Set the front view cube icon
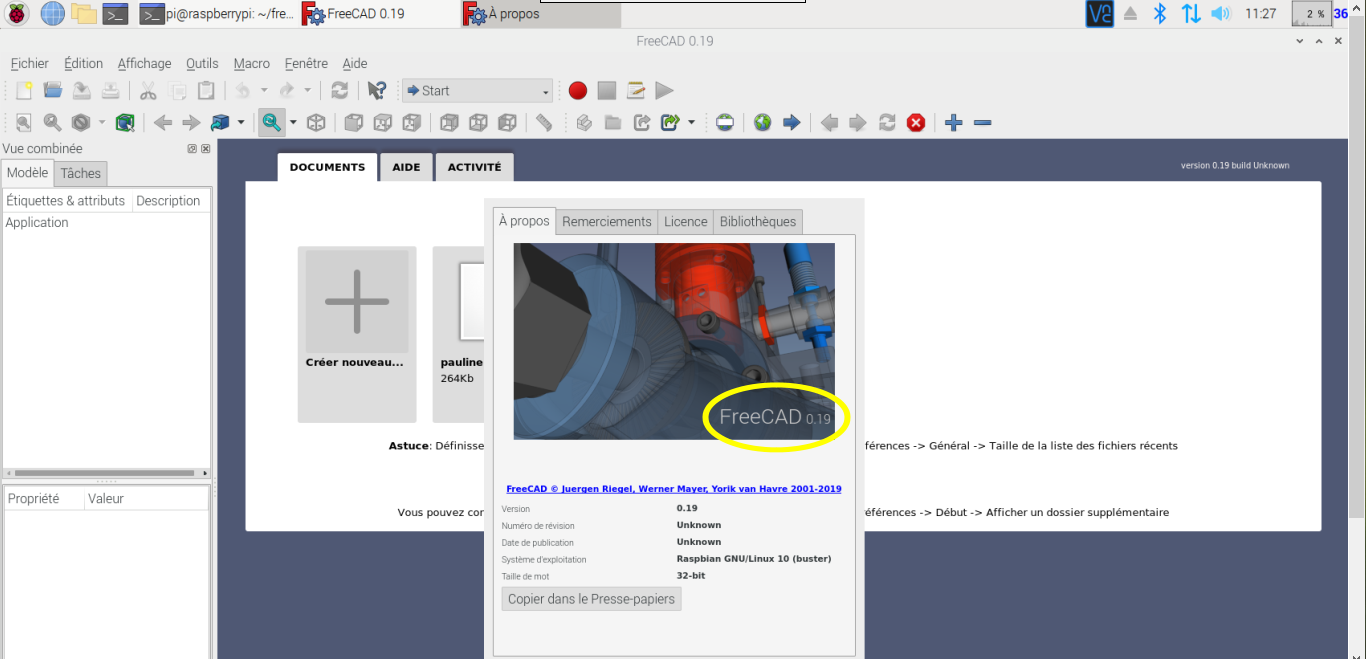 click(x=353, y=123)
